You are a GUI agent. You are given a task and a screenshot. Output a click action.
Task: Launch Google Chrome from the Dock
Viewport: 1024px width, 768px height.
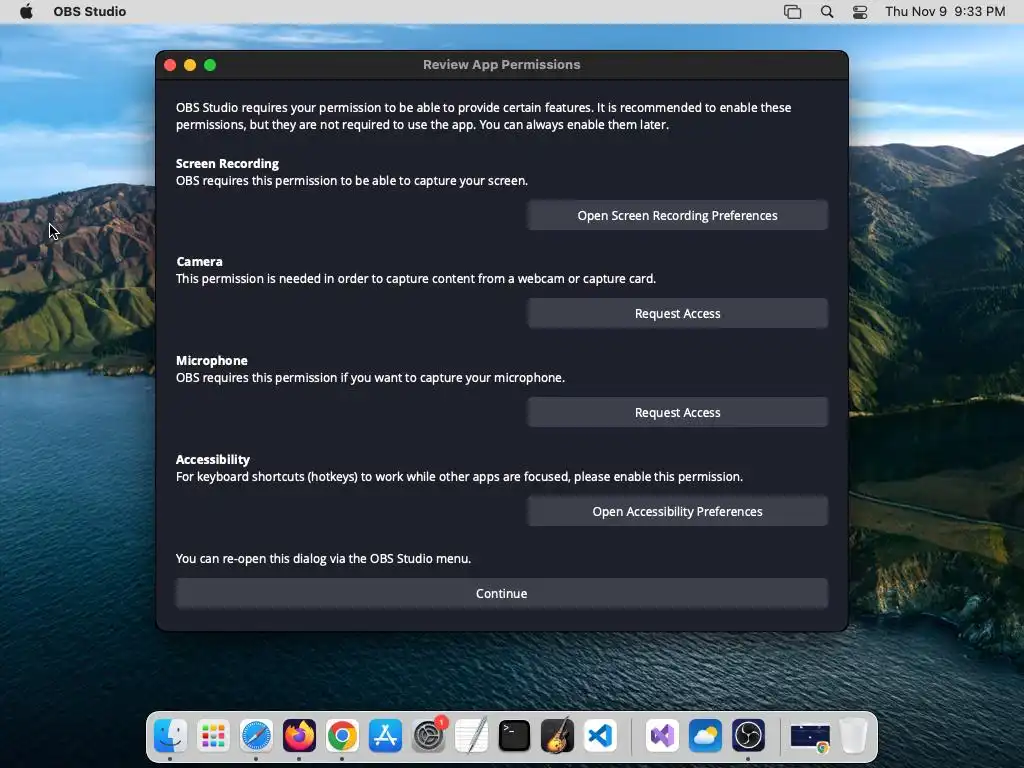[342, 736]
